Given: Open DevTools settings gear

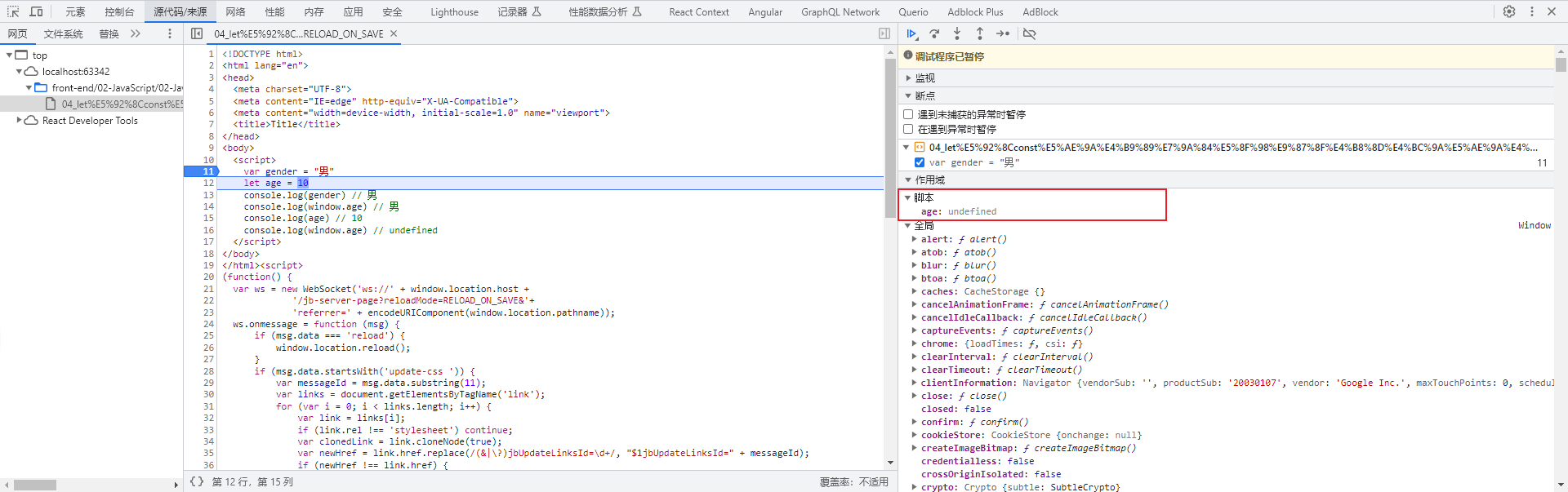Looking at the screenshot, I should coord(1509,11).
